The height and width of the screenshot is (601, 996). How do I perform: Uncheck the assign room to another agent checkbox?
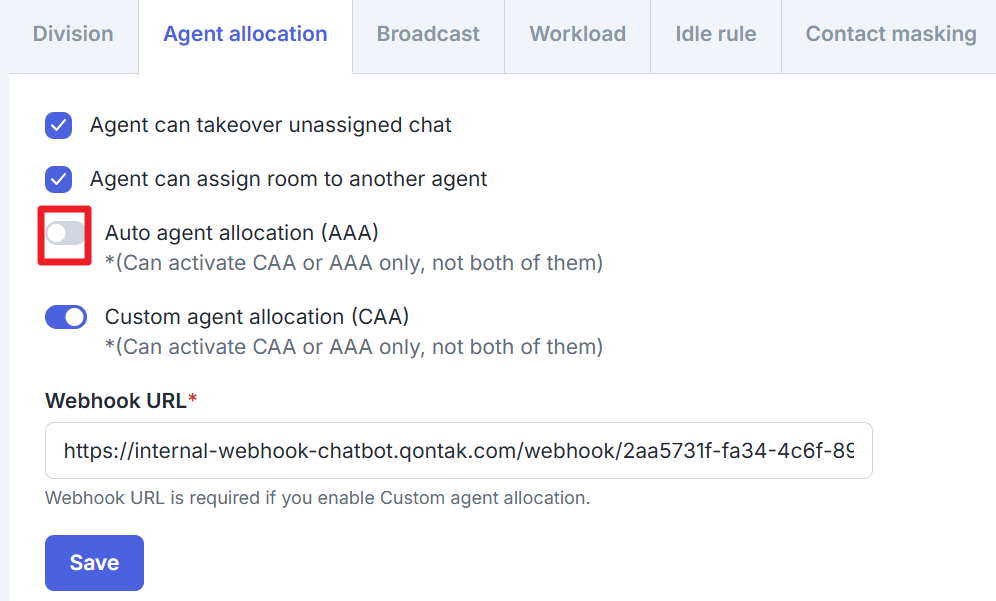click(59, 180)
